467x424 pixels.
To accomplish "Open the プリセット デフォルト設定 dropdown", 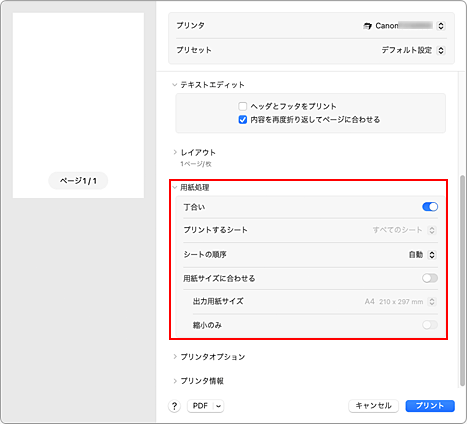I will pos(441,50).
